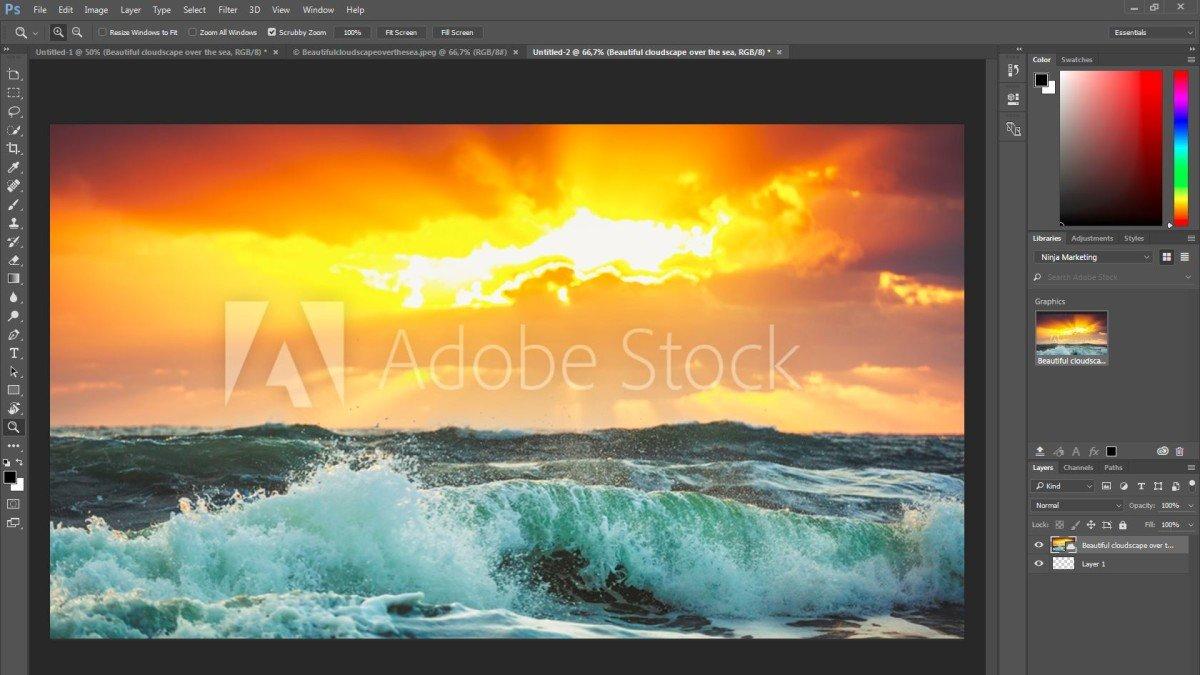This screenshot has height=675, width=1200.
Task: Choose the Pen tool
Action: coord(14,334)
